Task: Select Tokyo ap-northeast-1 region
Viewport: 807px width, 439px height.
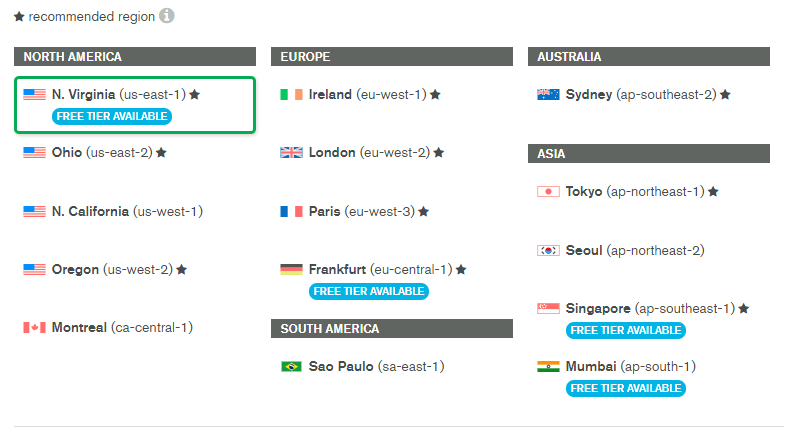Action: 628,192
